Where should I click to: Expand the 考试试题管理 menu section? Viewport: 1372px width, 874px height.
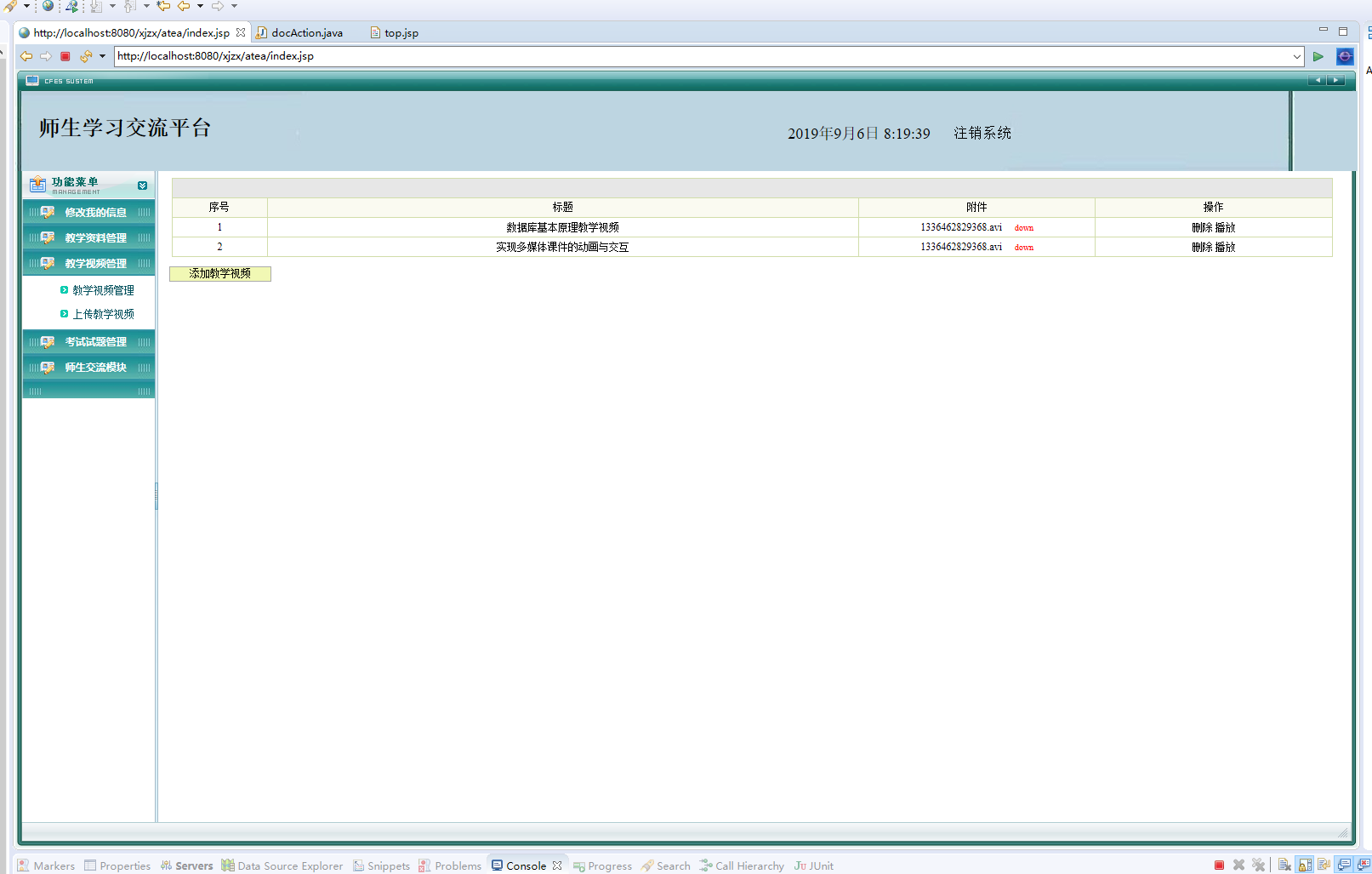tap(95, 342)
